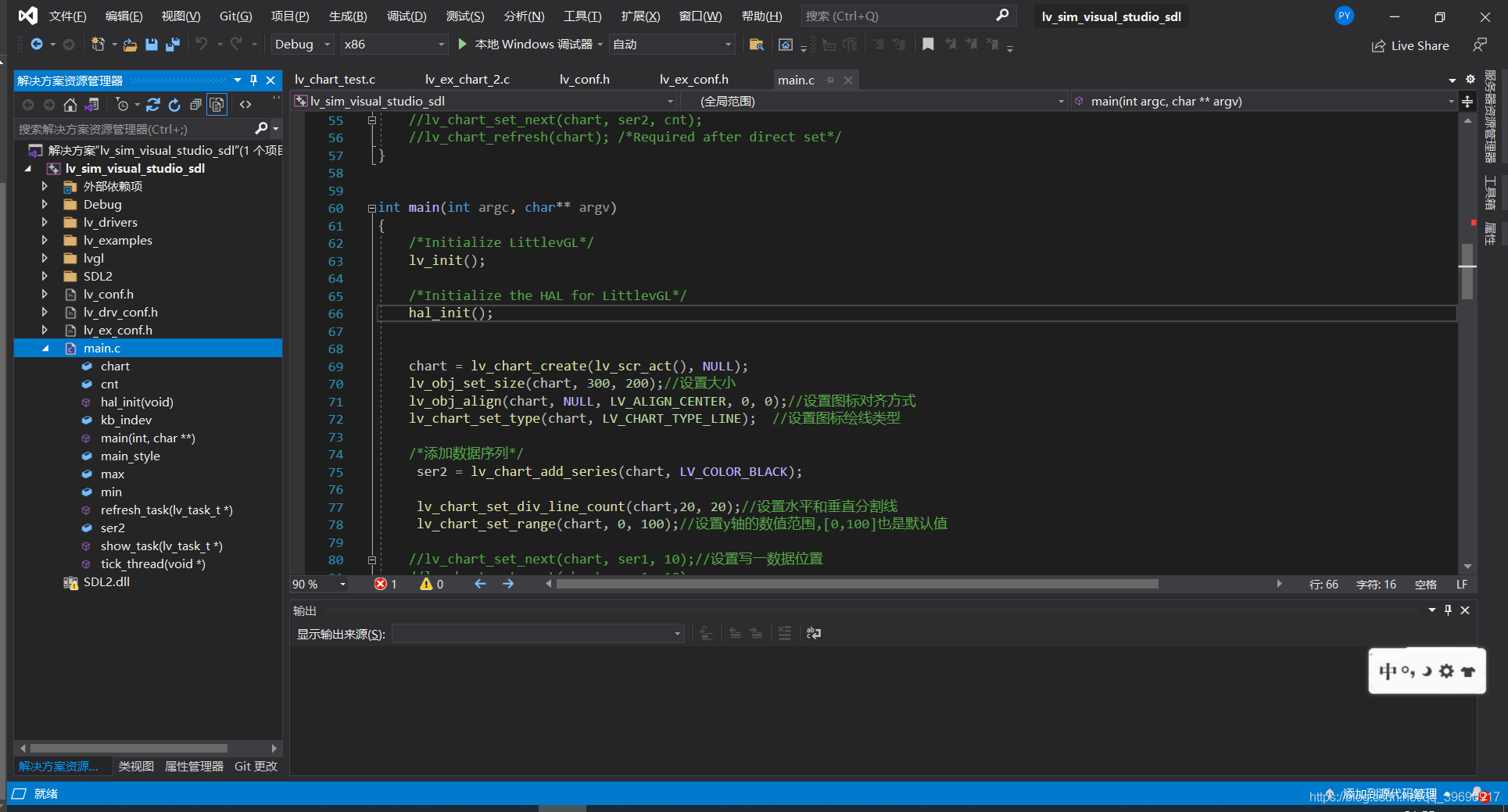This screenshot has width=1508, height=812.
Task: Open the Debug configuration dropdown
Action: click(x=303, y=45)
